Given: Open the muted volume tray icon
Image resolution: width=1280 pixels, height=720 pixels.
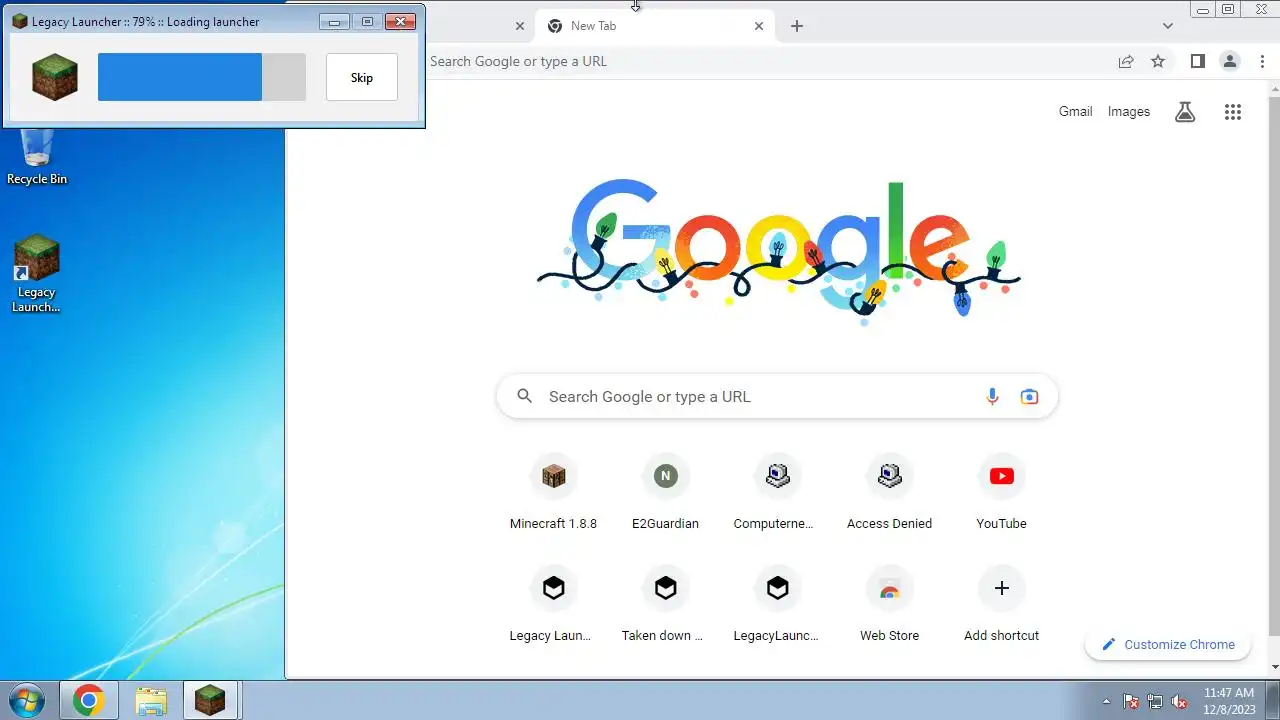Looking at the screenshot, I should pos(1179,701).
